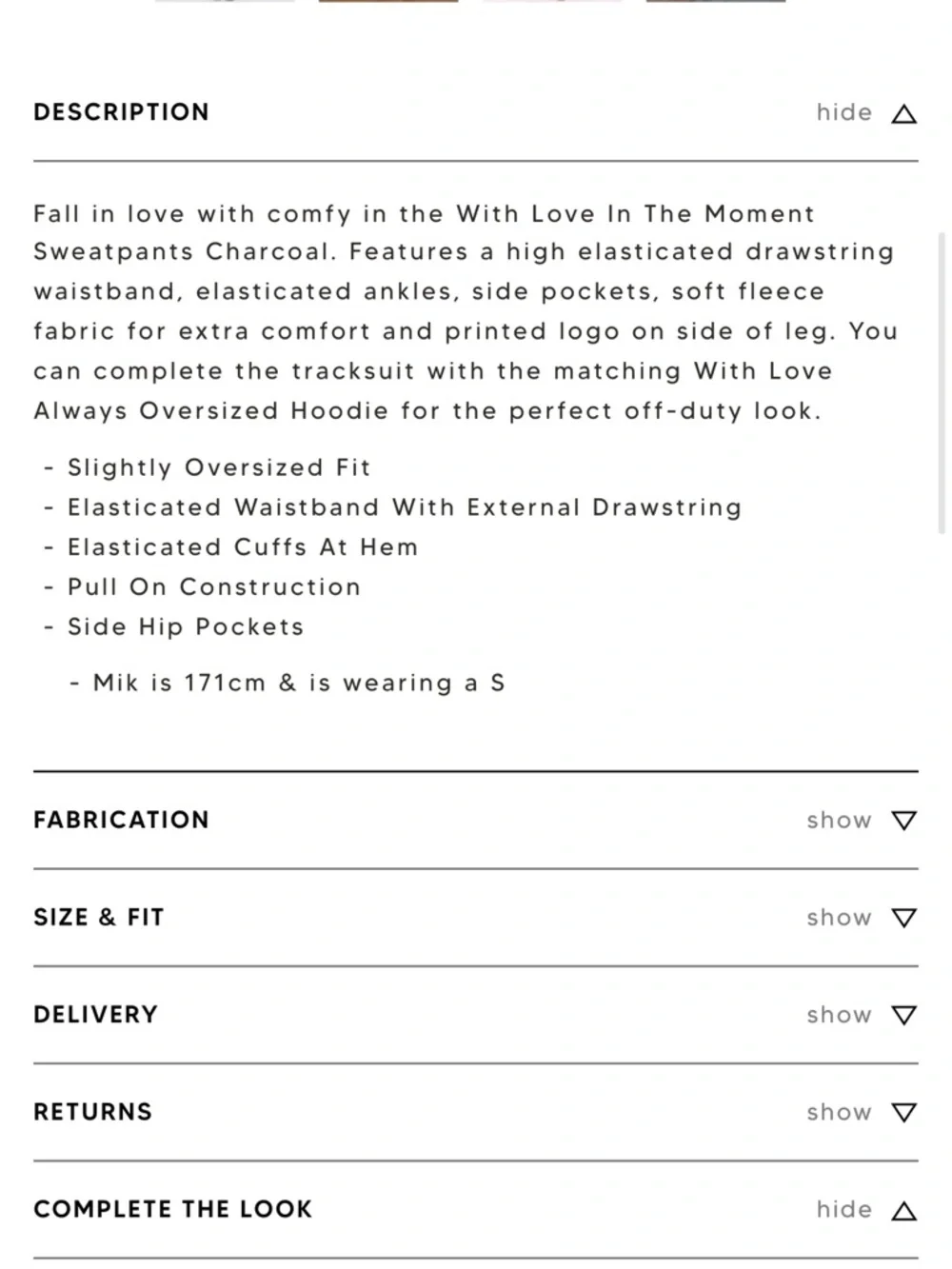Click the DELIVERY down-triangle icon

[x=903, y=1015]
